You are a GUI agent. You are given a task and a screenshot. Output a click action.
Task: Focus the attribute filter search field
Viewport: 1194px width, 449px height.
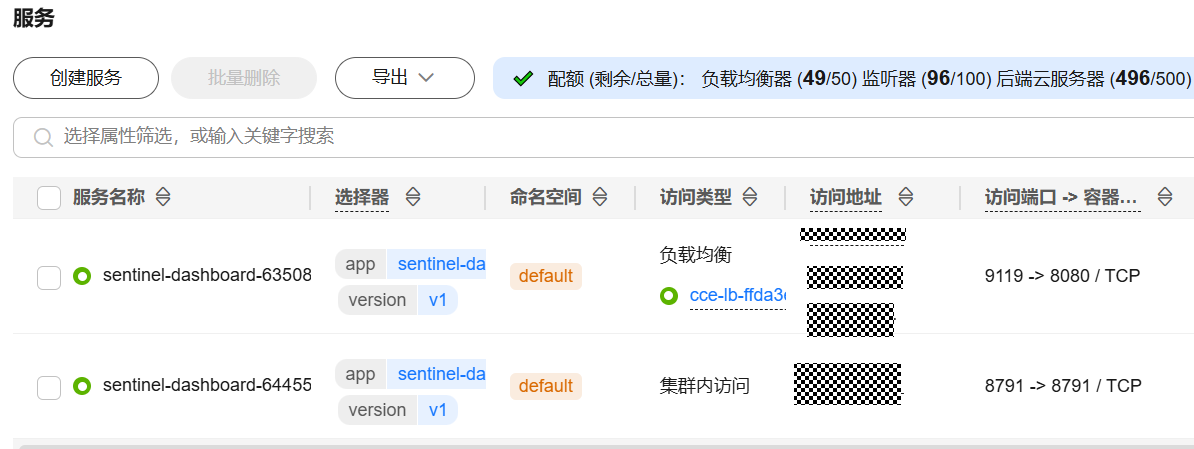600,137
